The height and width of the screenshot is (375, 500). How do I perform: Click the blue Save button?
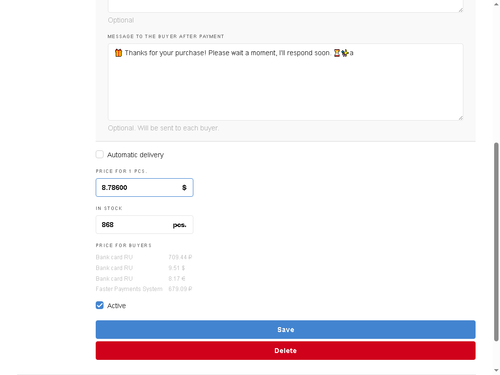(x=285, y=330)
